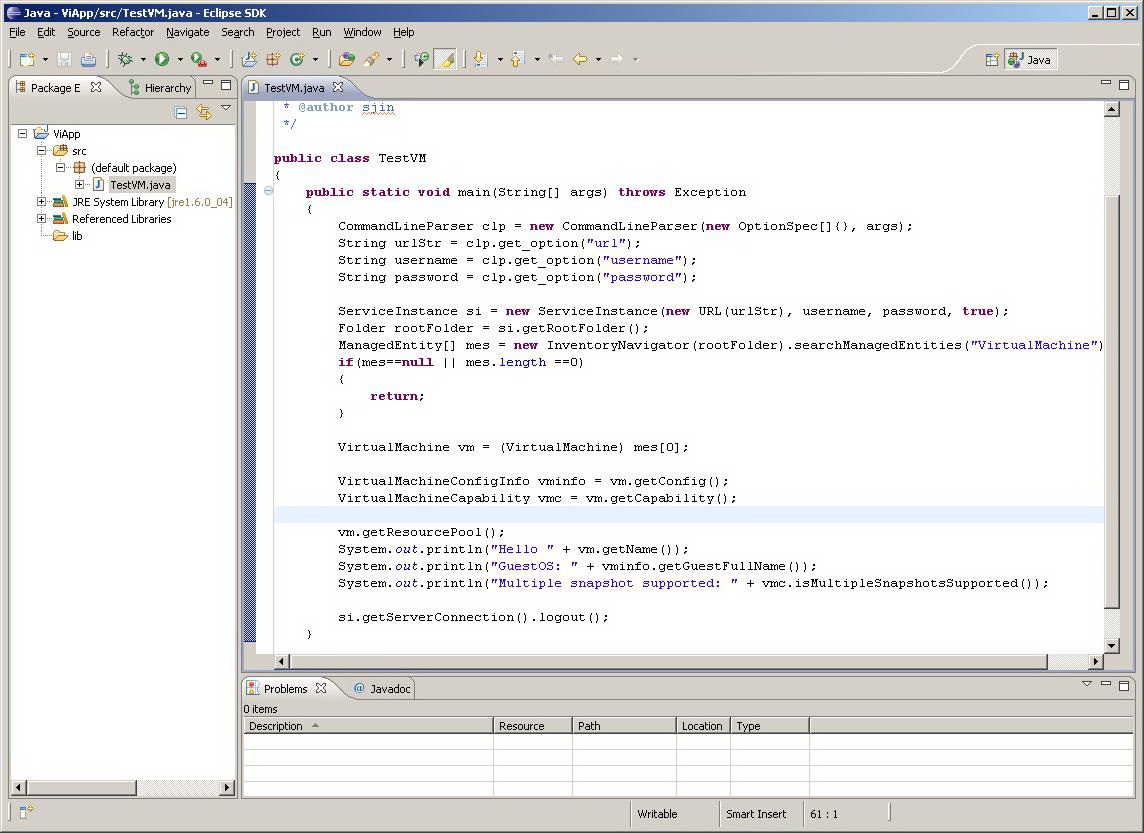Open Search dropdown arrow
The width and height of the screenshot is (1144, 833).
389,59
